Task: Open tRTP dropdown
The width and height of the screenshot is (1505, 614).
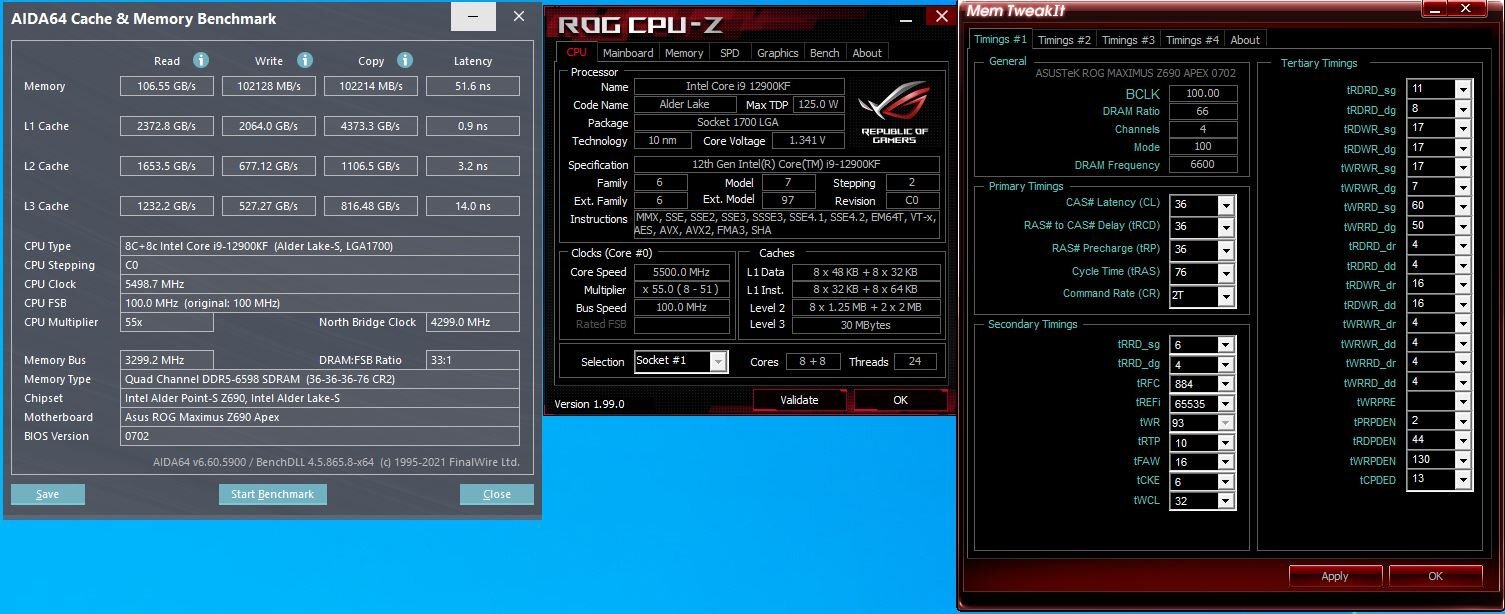Action: click(1226, 443)
